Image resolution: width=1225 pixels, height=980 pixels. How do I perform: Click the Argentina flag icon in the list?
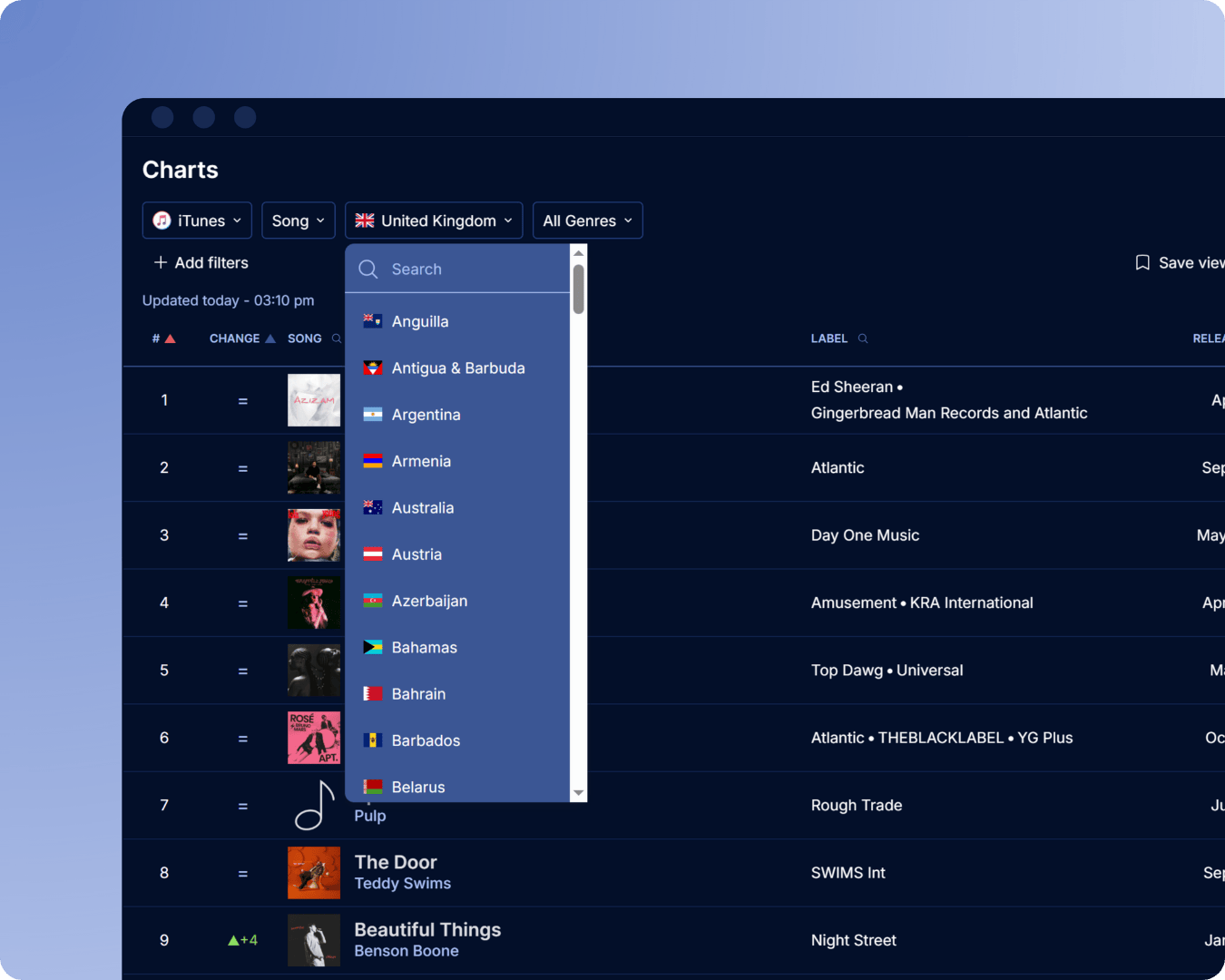372,414
